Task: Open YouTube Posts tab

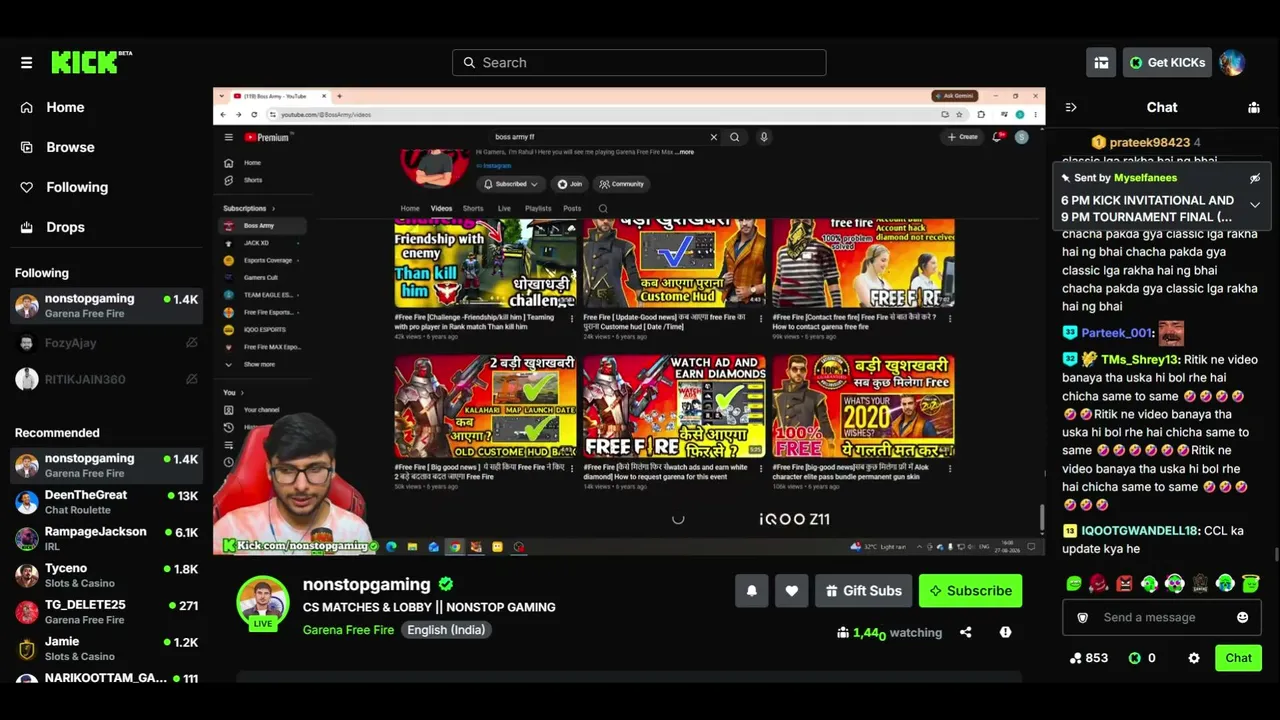Action: tap(572, 209)
